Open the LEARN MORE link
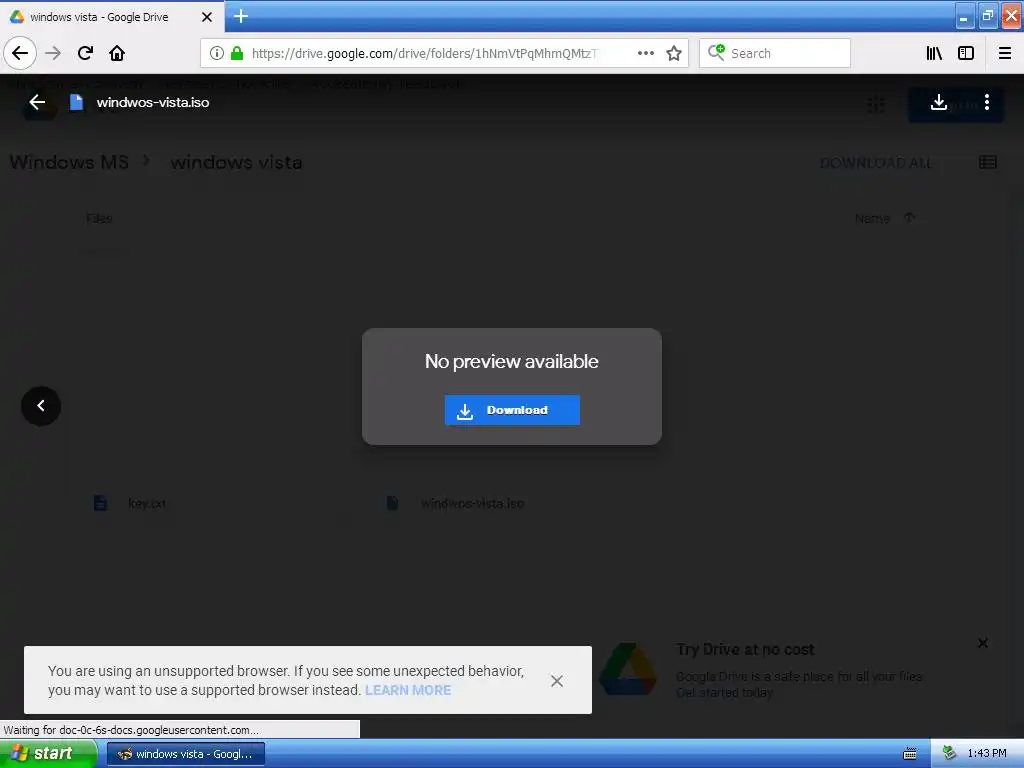 pyautogui.click(x=408, y=690)
